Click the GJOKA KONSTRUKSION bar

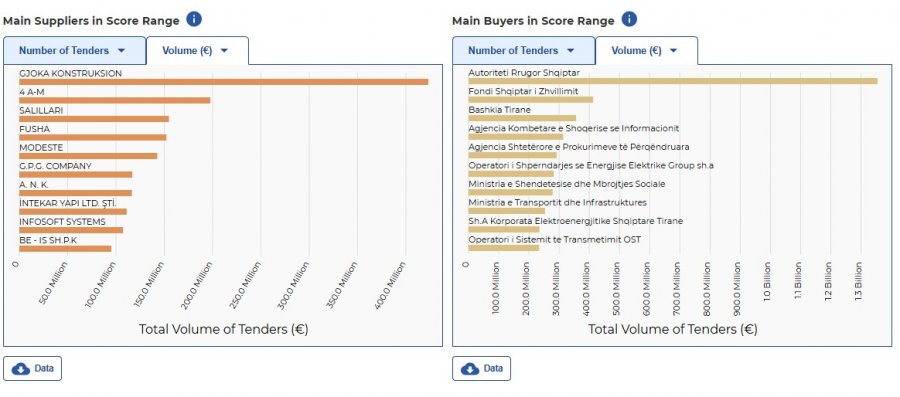[x=224, y=82]
